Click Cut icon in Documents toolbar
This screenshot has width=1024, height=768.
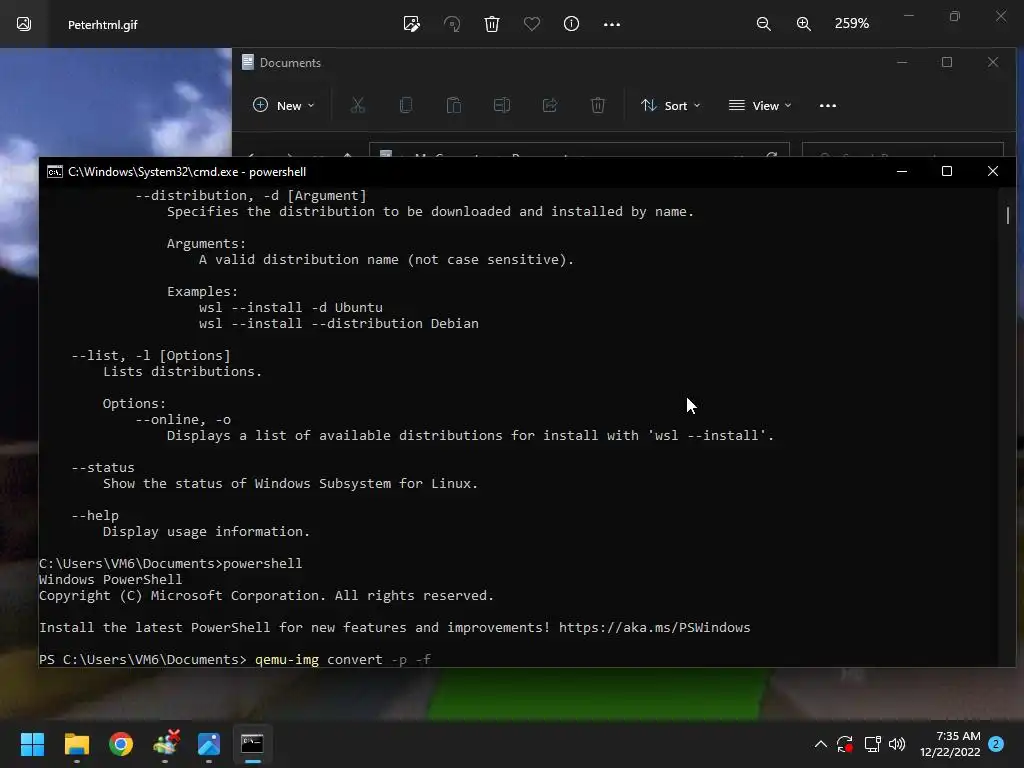tap(357, 105)
